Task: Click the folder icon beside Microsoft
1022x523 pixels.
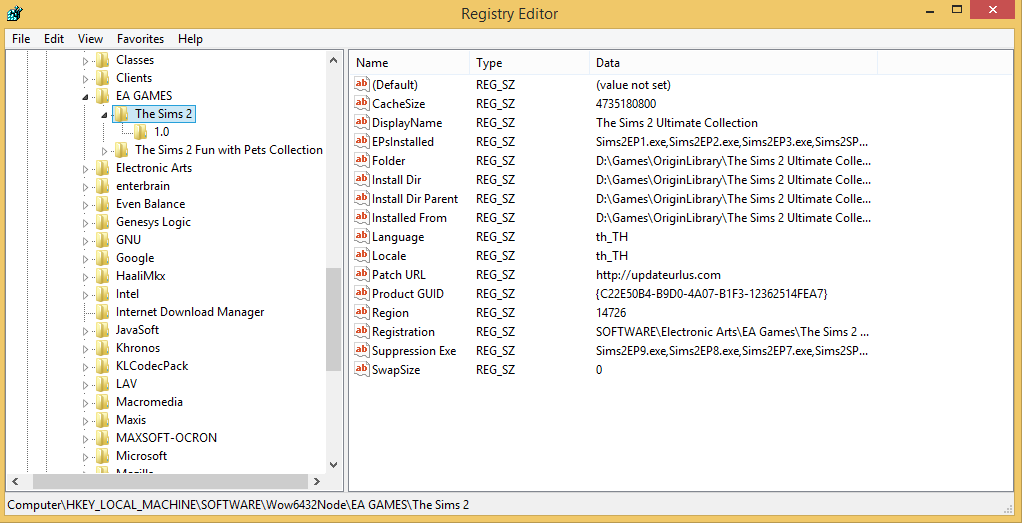Action: pyautogui.click(x=103, y=456)
